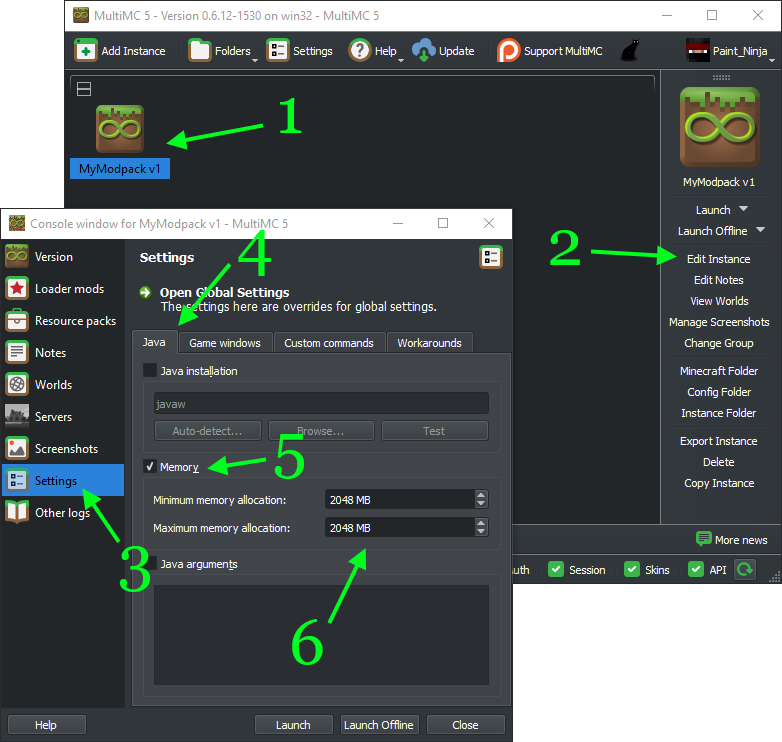Viewport: 782px width, 742px height.
Task: Open the Version page in console window
Action: 63,257
